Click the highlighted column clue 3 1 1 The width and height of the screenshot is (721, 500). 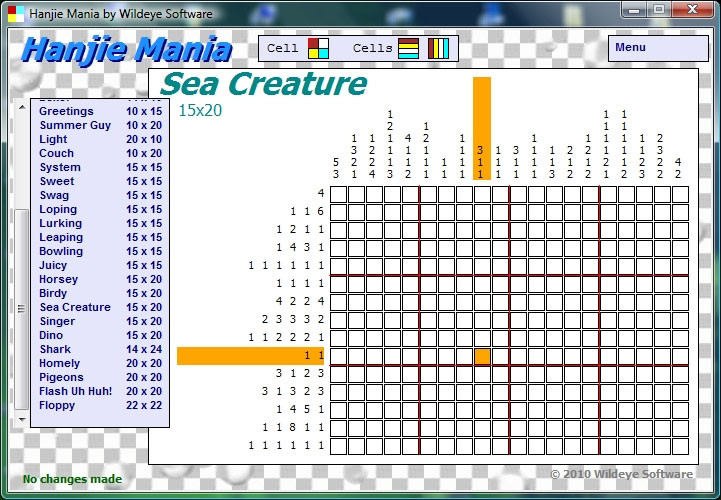(481, 128)
